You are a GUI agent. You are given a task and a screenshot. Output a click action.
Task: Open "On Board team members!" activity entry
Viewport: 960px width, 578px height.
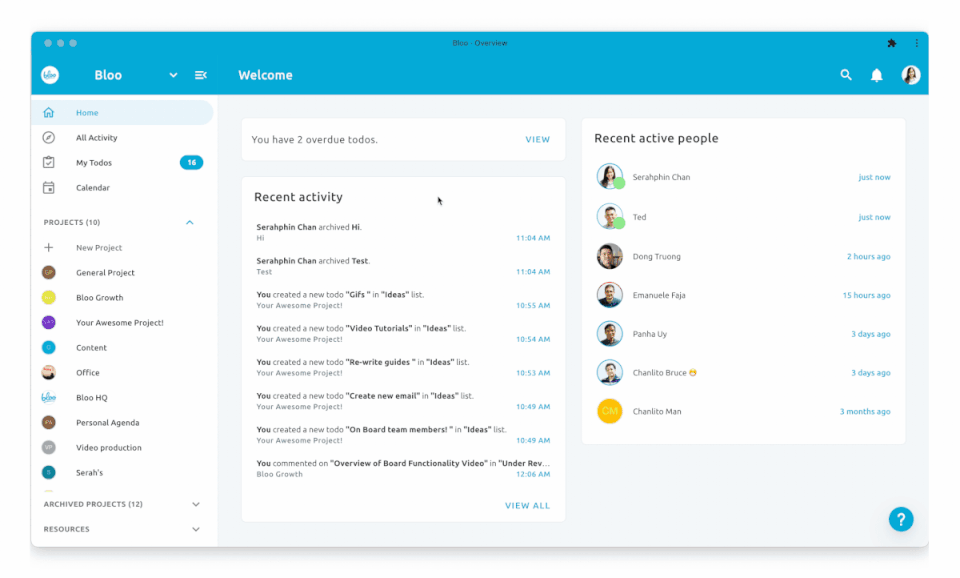coord(403,434)
